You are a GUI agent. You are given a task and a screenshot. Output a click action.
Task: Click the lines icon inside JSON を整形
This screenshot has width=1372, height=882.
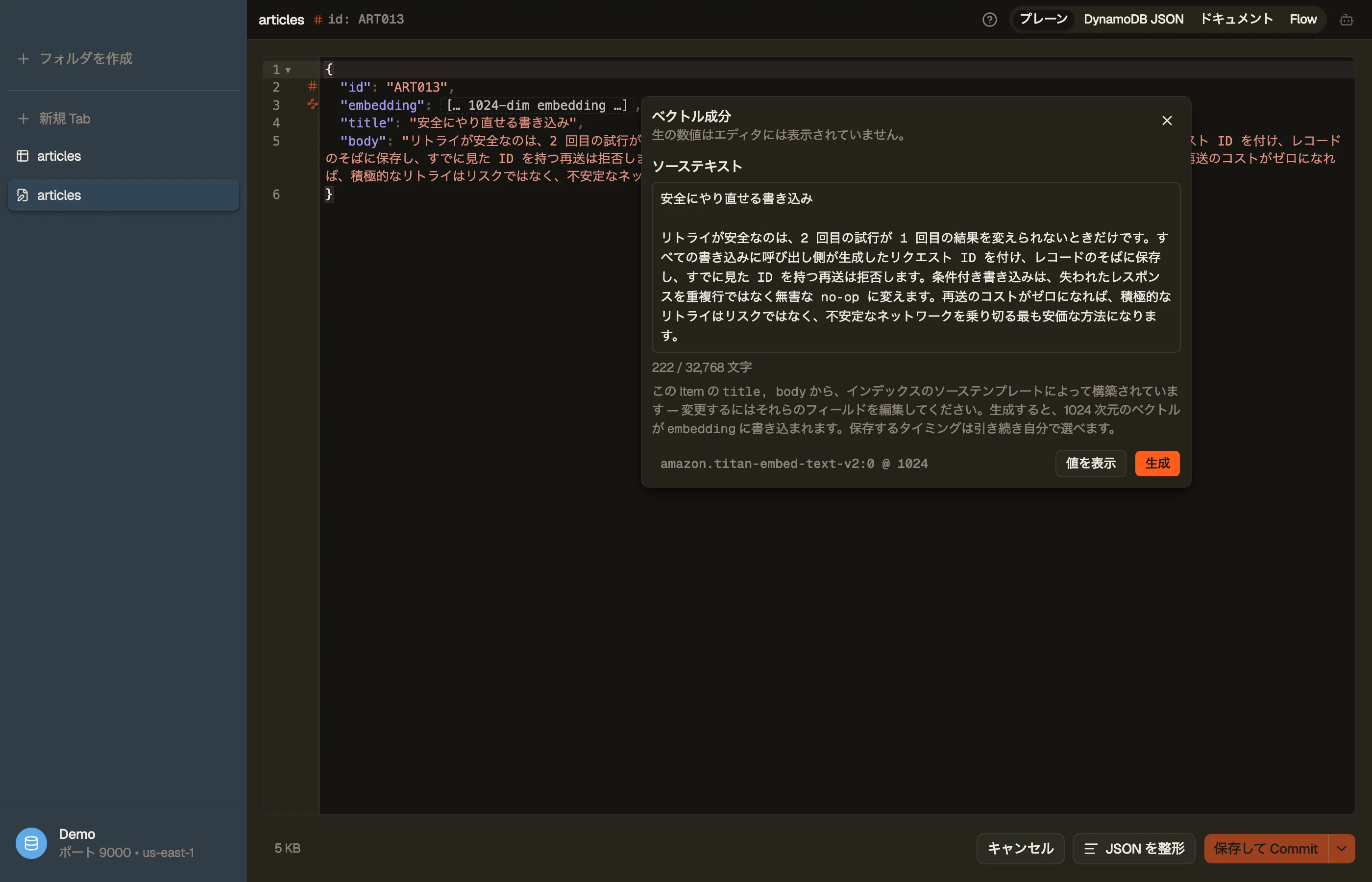(1090, 849)
